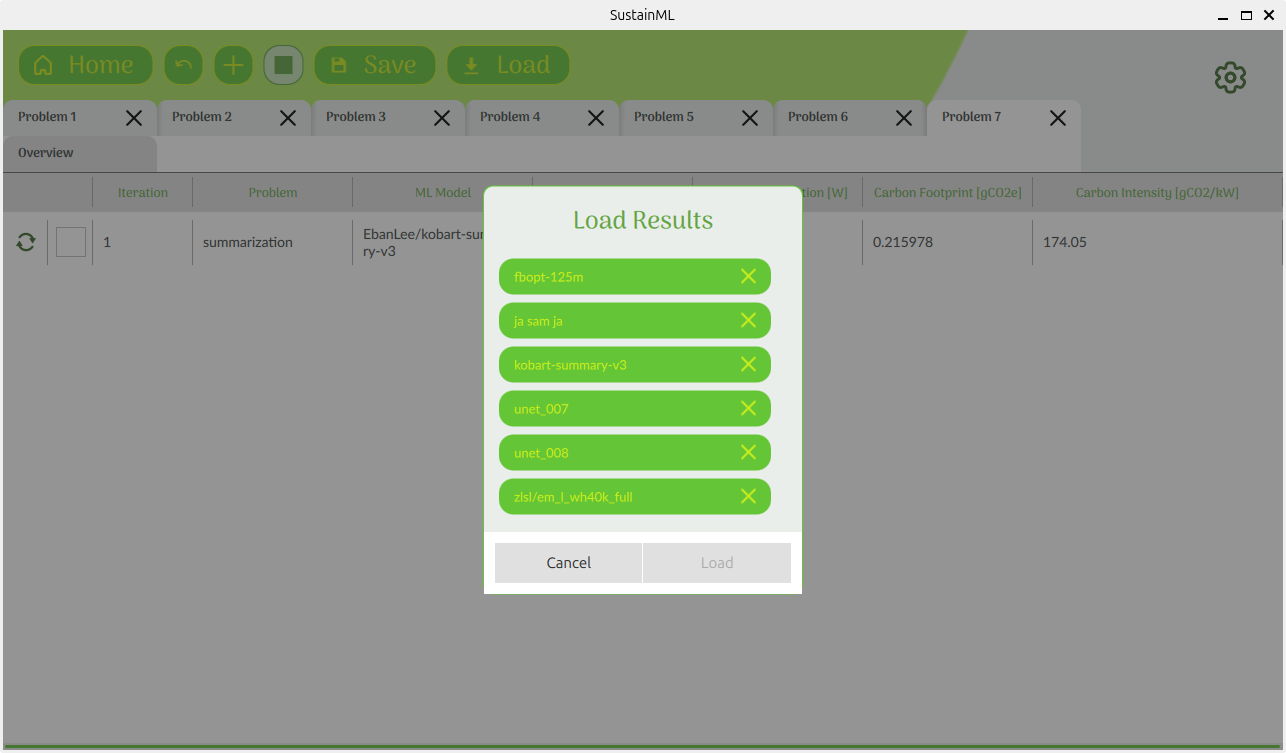
Task: Open settings via the gear icon
Action: point(1230,77)
